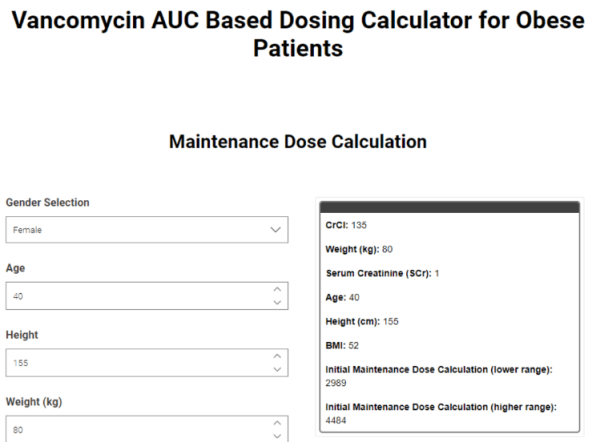Screen dimensions: 600x442
Task: Select the BMI result line
Action: point(342,346)
